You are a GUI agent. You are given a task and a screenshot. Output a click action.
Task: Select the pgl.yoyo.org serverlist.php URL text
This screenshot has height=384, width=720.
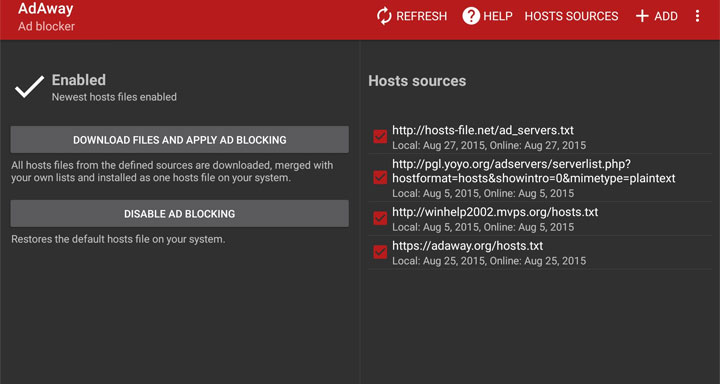tap(534, 171)
